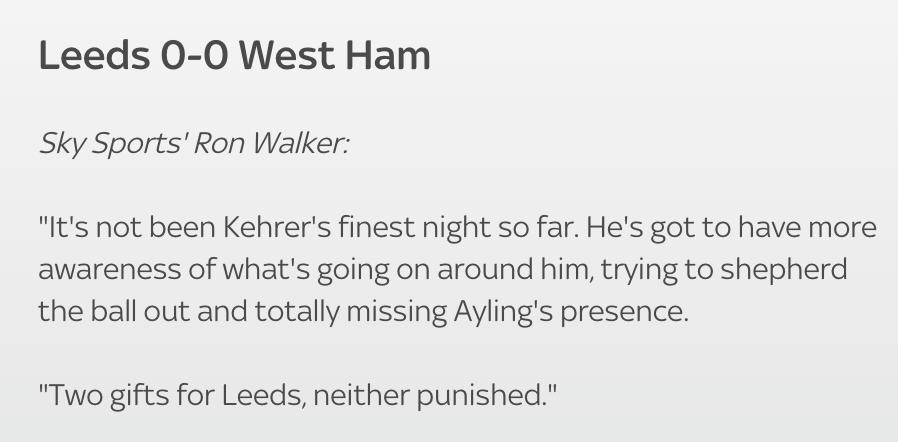Click the words 'Two gifts' in the last quote
The image size is (898, 442).
(104, 396)
